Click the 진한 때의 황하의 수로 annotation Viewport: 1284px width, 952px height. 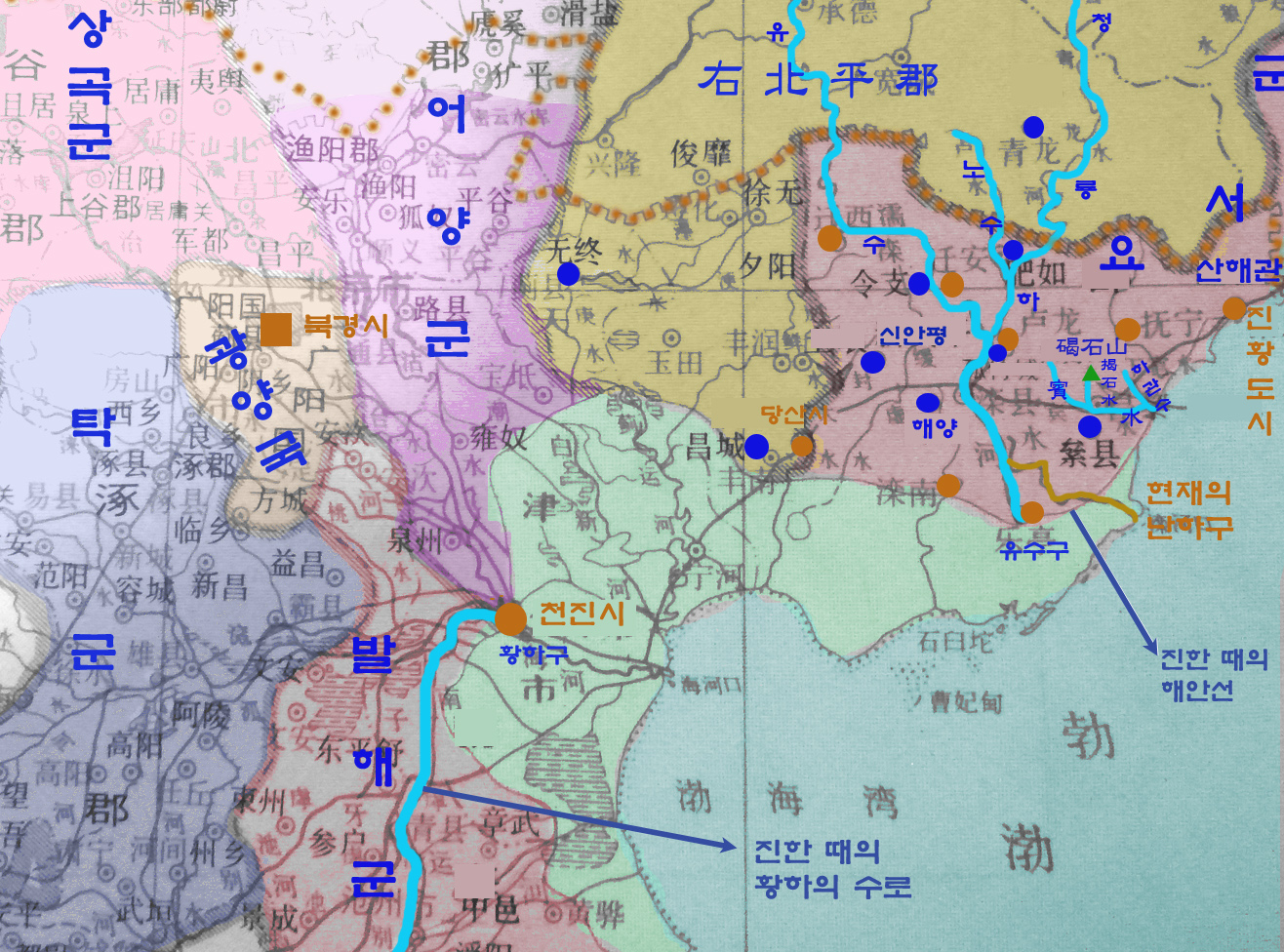pyautogui.click(x=831, y=868)
